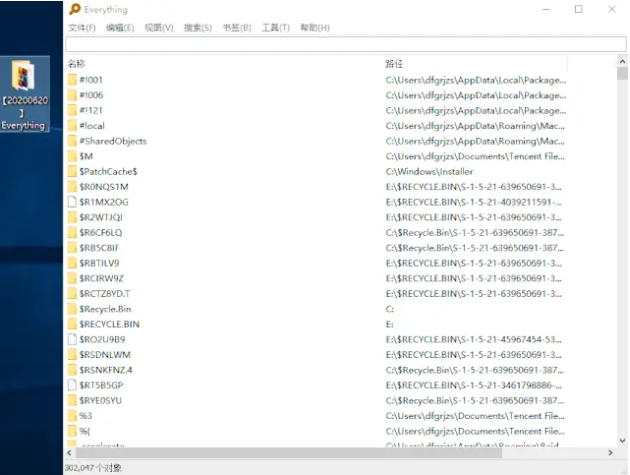
Task: Click the C:\Windows\Installer path cell
Action: click(x=429, y=172)
